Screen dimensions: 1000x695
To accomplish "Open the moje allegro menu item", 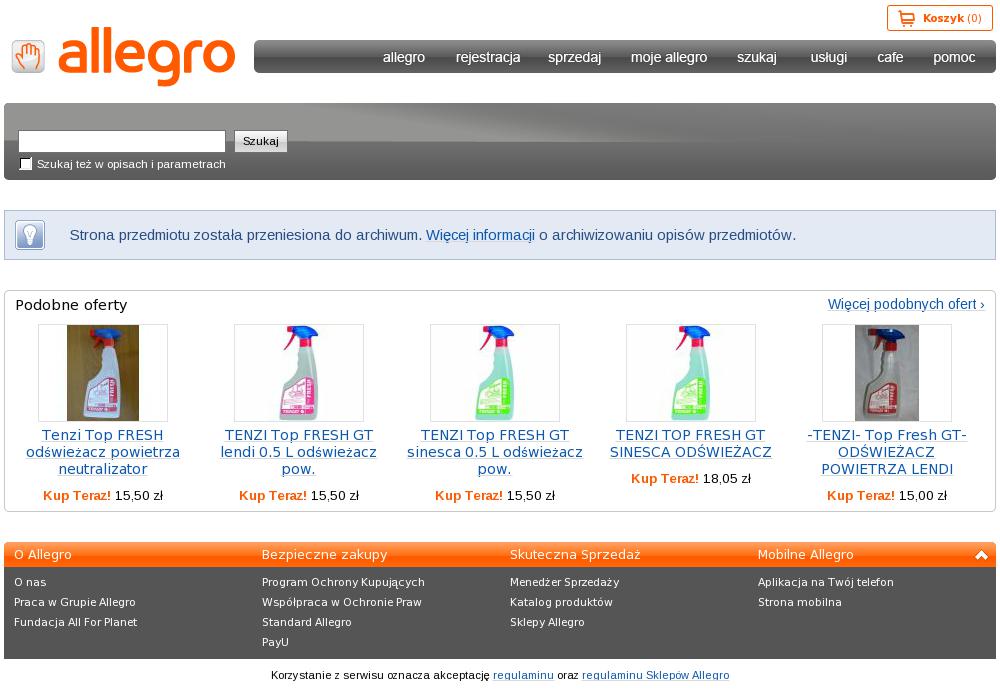I will [x=669, y=57].
